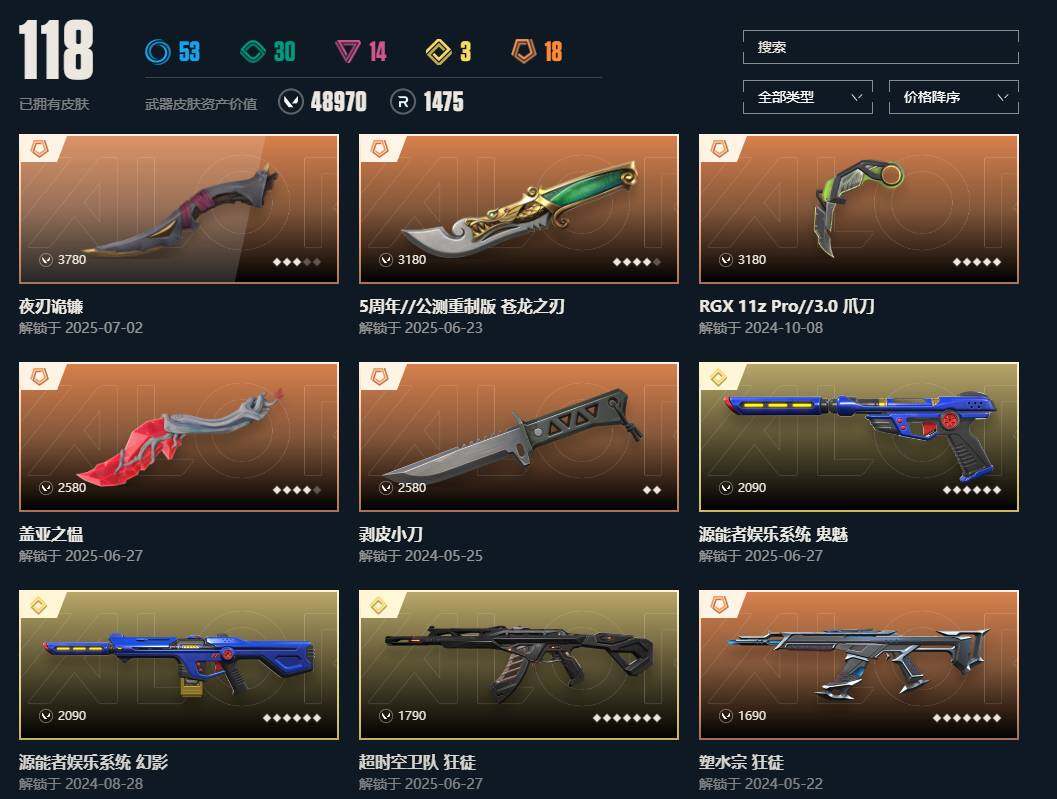Click the Radianite Points icon beside 1475
The height and width of the screenshot is (799, 1057).
(x=402, y=102)
